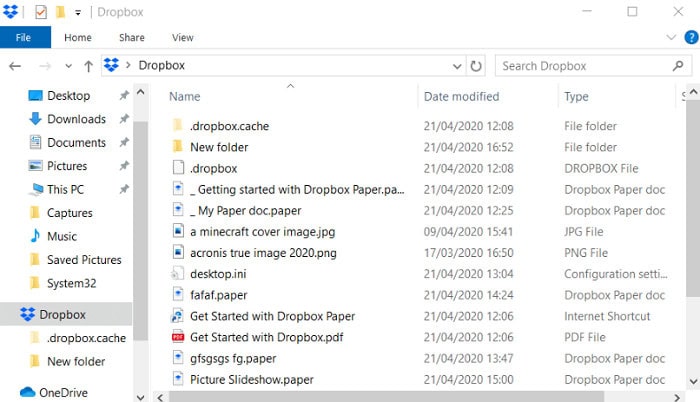700x402 pixels.
Task: Click the Dropbox logo in the title bar
Action: click(x=10, y=12)
